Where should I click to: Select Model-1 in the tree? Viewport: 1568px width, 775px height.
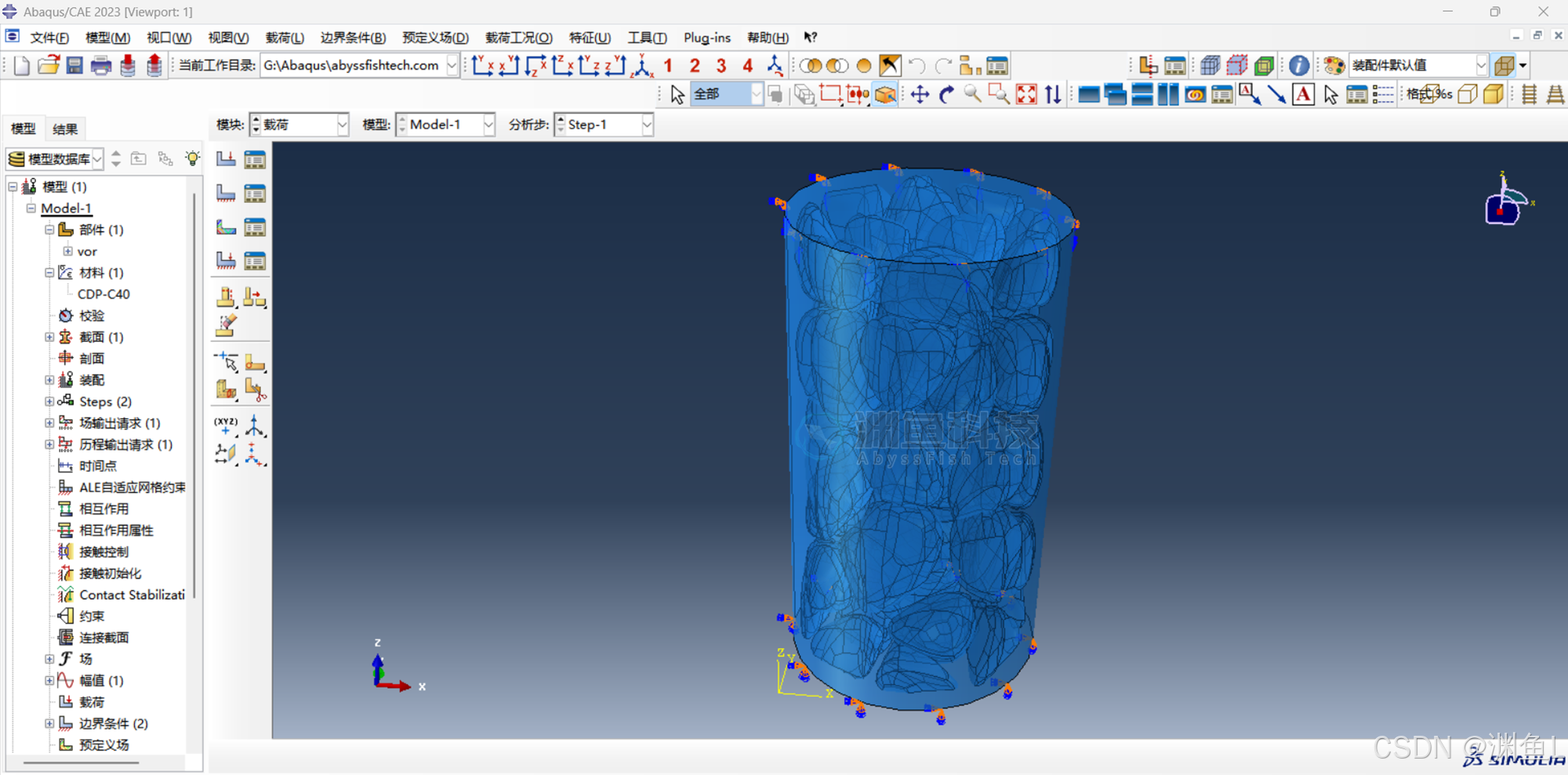coord(66,208)
